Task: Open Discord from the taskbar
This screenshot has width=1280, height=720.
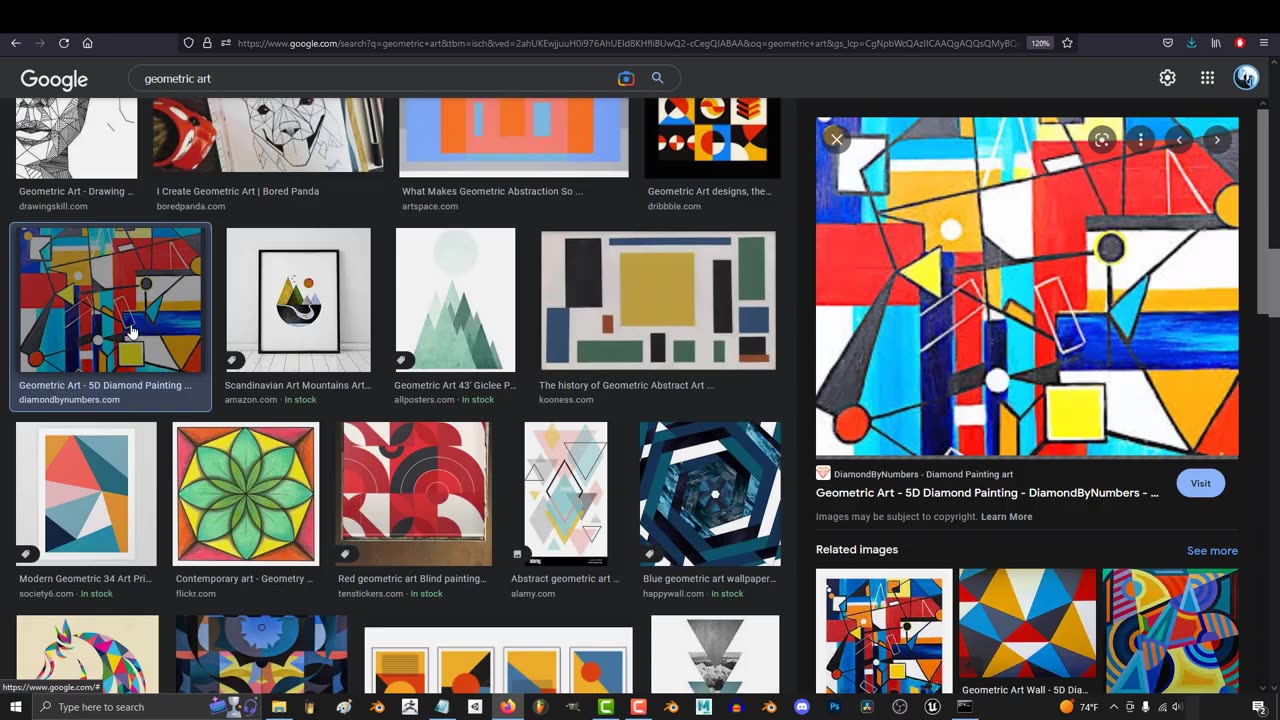Action: click(x=801, y=707)
